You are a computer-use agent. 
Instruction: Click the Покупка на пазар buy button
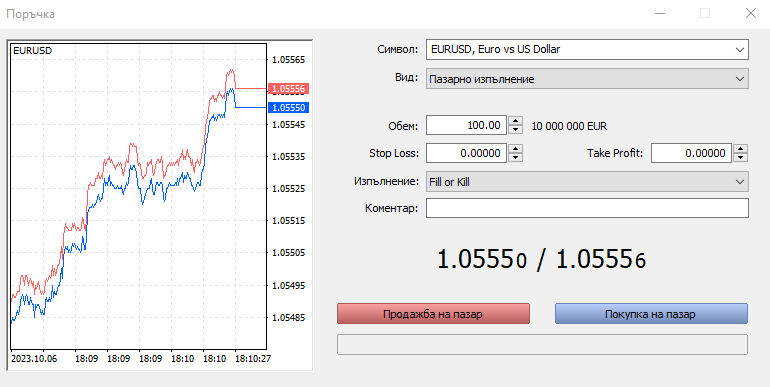(651, 314)
